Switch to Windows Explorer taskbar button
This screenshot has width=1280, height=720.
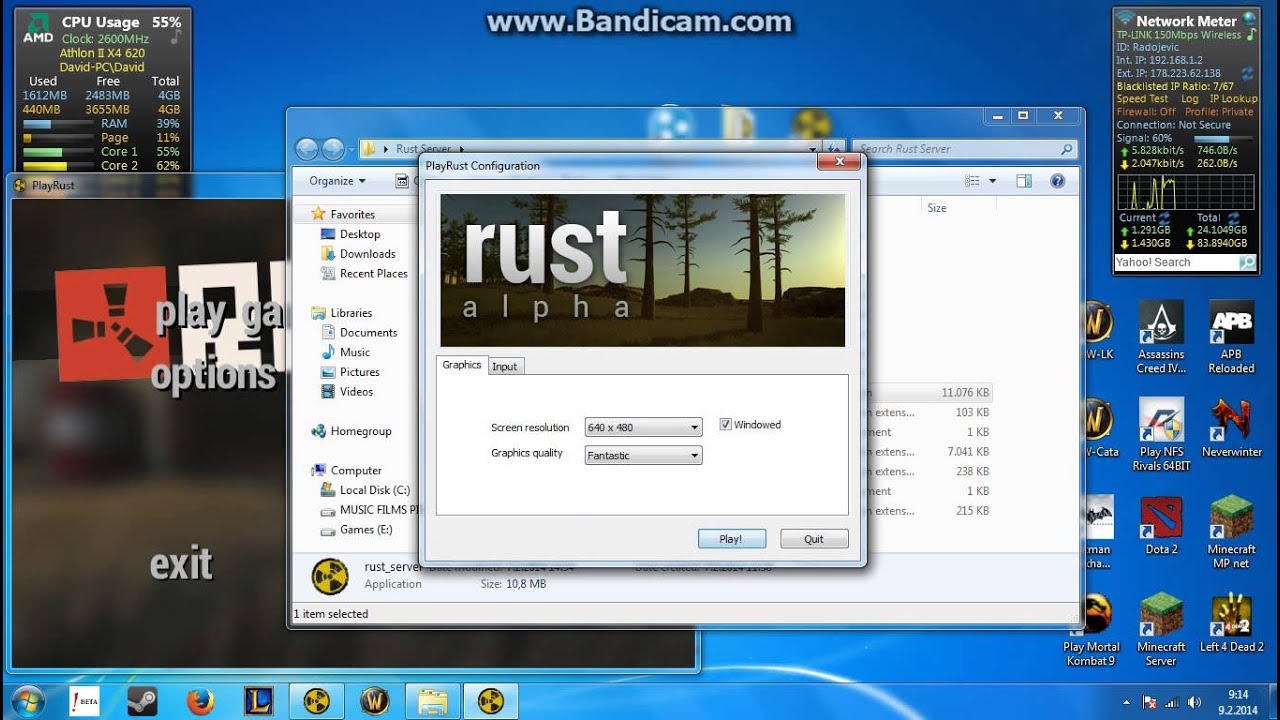[433, 701]
